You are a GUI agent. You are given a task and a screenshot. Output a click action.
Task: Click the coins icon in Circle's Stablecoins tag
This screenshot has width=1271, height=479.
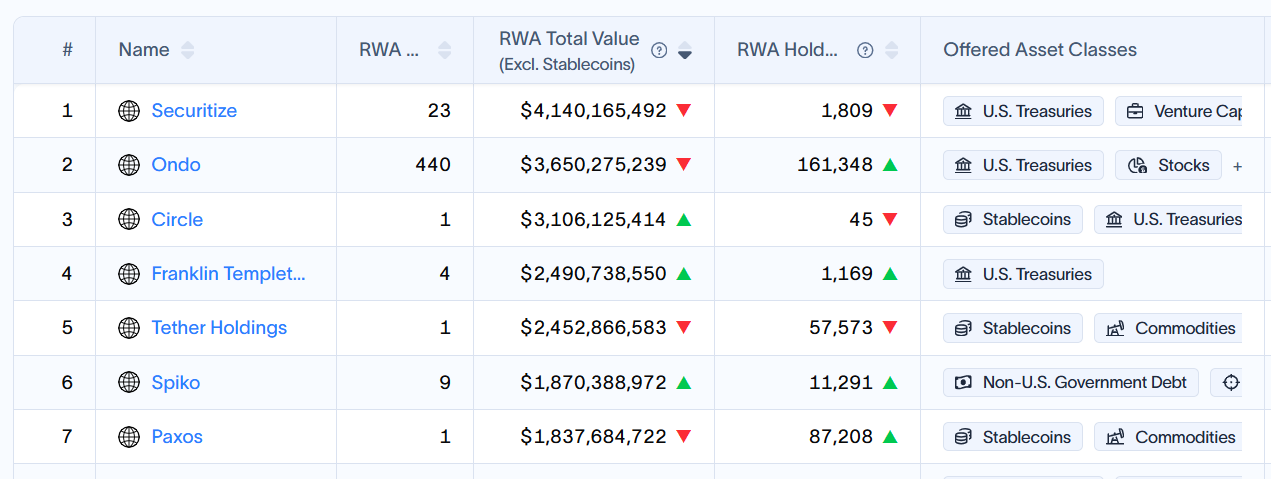pos(963,220)
